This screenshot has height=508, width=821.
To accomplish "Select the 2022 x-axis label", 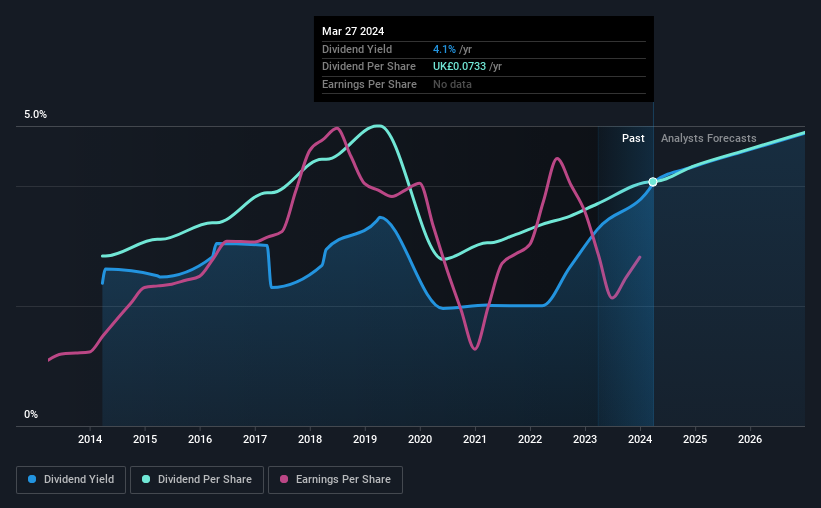I will [530, 439].
